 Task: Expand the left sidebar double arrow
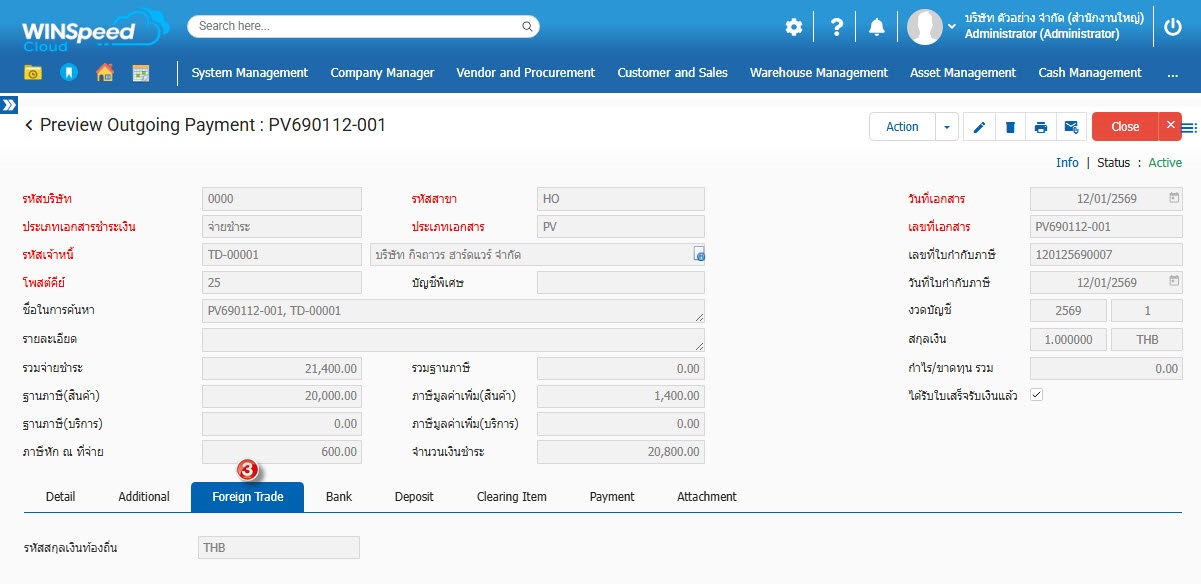(x=9, y=104)
